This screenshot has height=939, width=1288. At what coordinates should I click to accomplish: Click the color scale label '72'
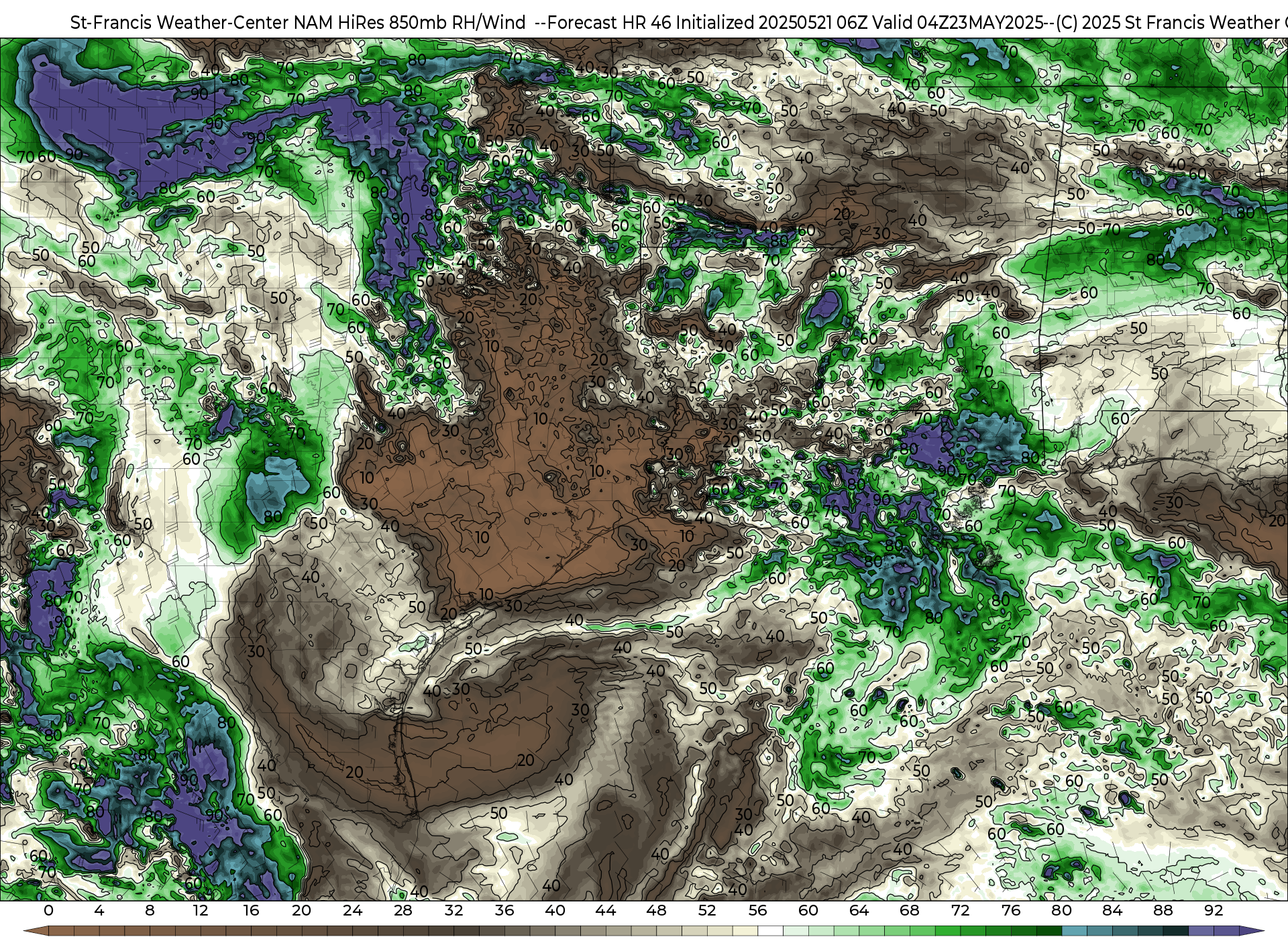click(960, 911)
